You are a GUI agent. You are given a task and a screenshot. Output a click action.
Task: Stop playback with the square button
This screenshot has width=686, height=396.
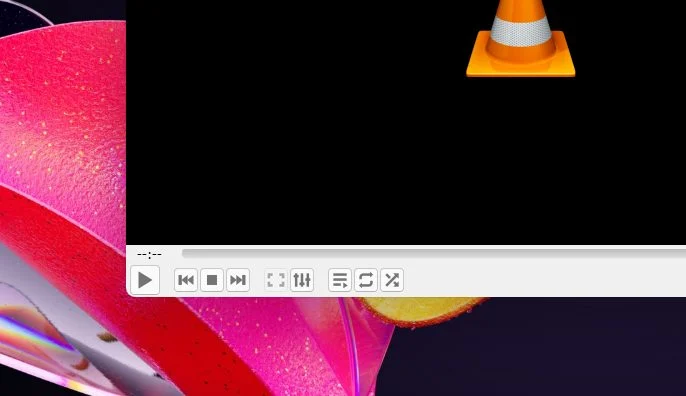point(212,280)
